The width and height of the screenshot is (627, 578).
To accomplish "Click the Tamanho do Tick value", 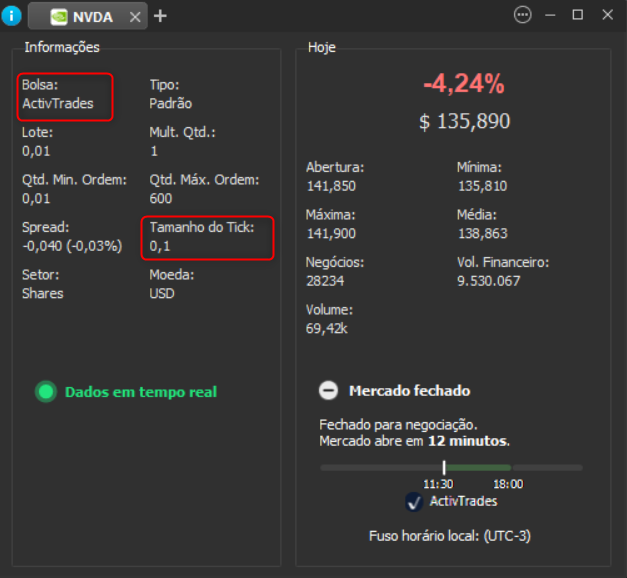I will (160, 245).
